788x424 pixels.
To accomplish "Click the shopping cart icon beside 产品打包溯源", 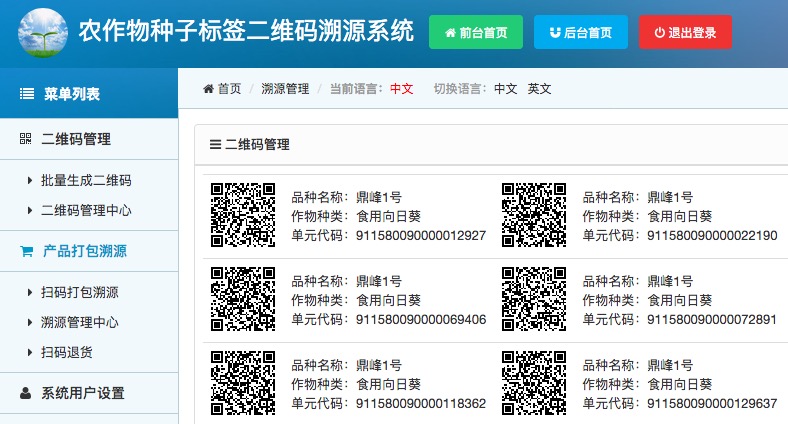I will [26, 251].
